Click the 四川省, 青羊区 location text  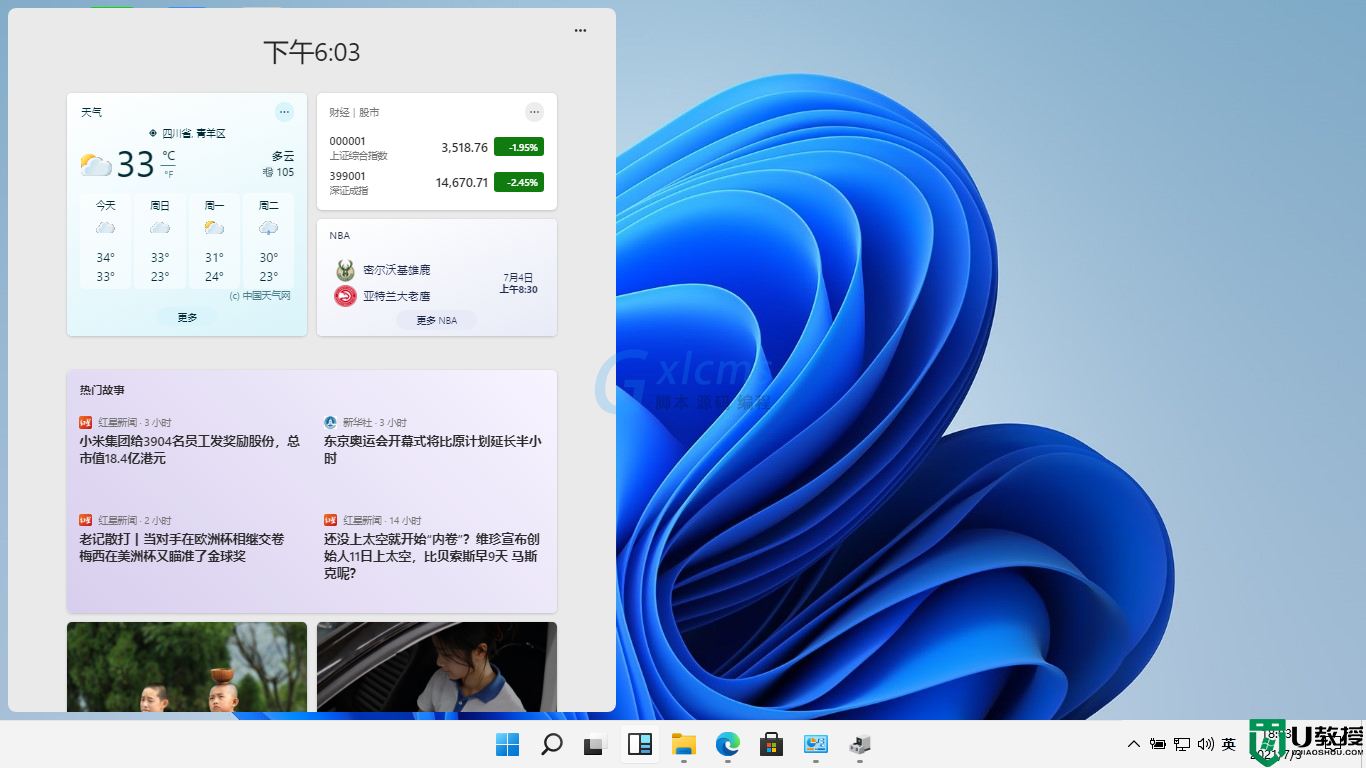tap(194, 133)
